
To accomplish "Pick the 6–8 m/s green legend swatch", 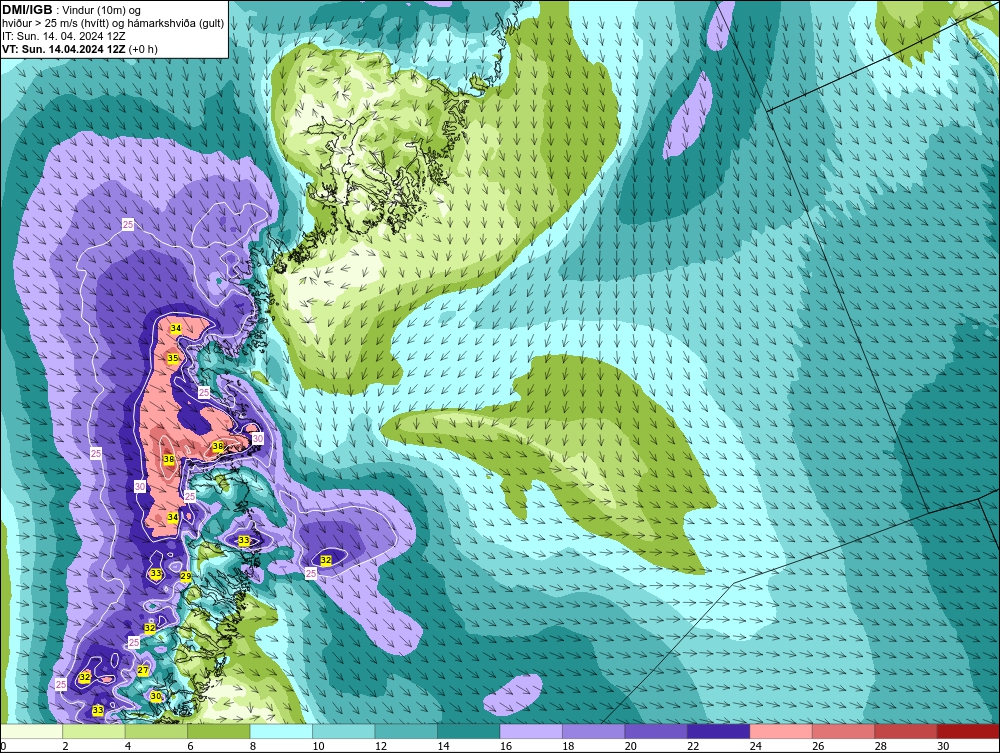I will coord(219,731).
